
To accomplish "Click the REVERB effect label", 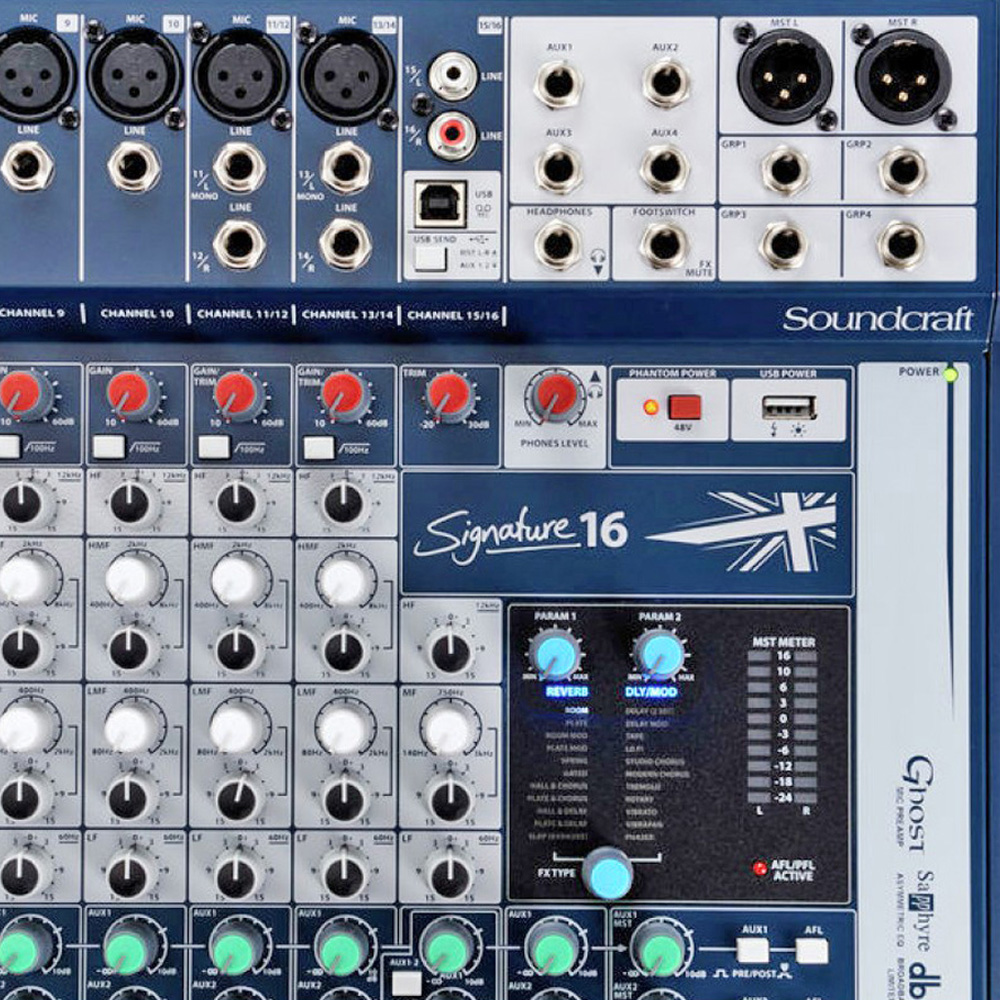I will [x=566, y=692].
